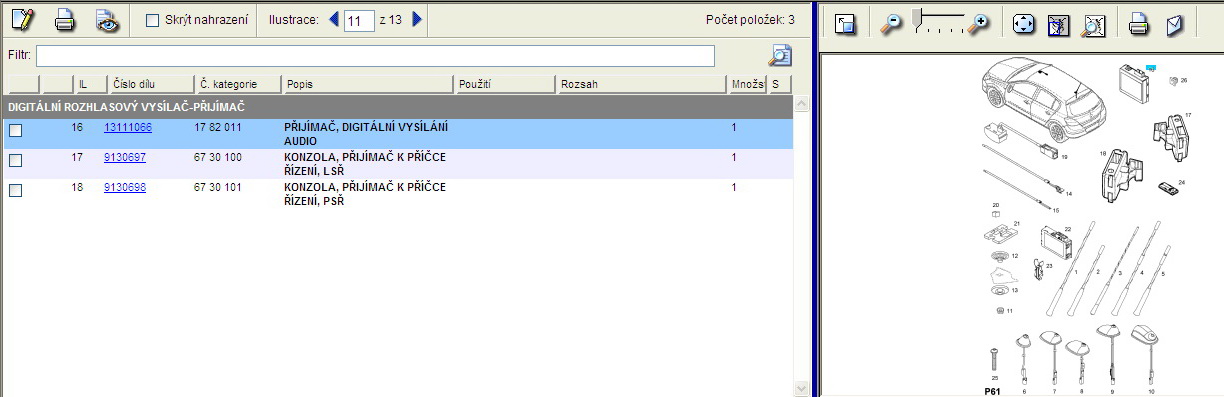Click the filter search icon
The width and height of the screenshot is (1224, 397).
click(780, 55)
